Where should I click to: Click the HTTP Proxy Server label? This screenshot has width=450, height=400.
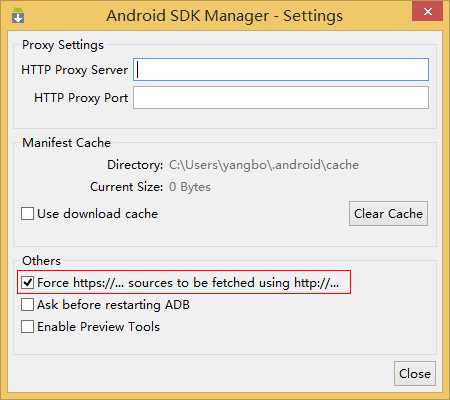74,70
